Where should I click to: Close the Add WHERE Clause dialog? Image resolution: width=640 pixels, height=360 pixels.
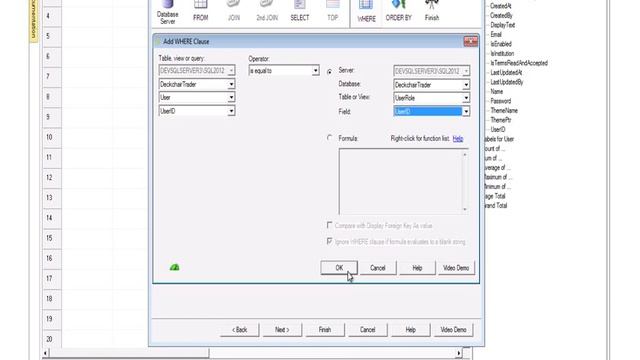pos(471,41)
